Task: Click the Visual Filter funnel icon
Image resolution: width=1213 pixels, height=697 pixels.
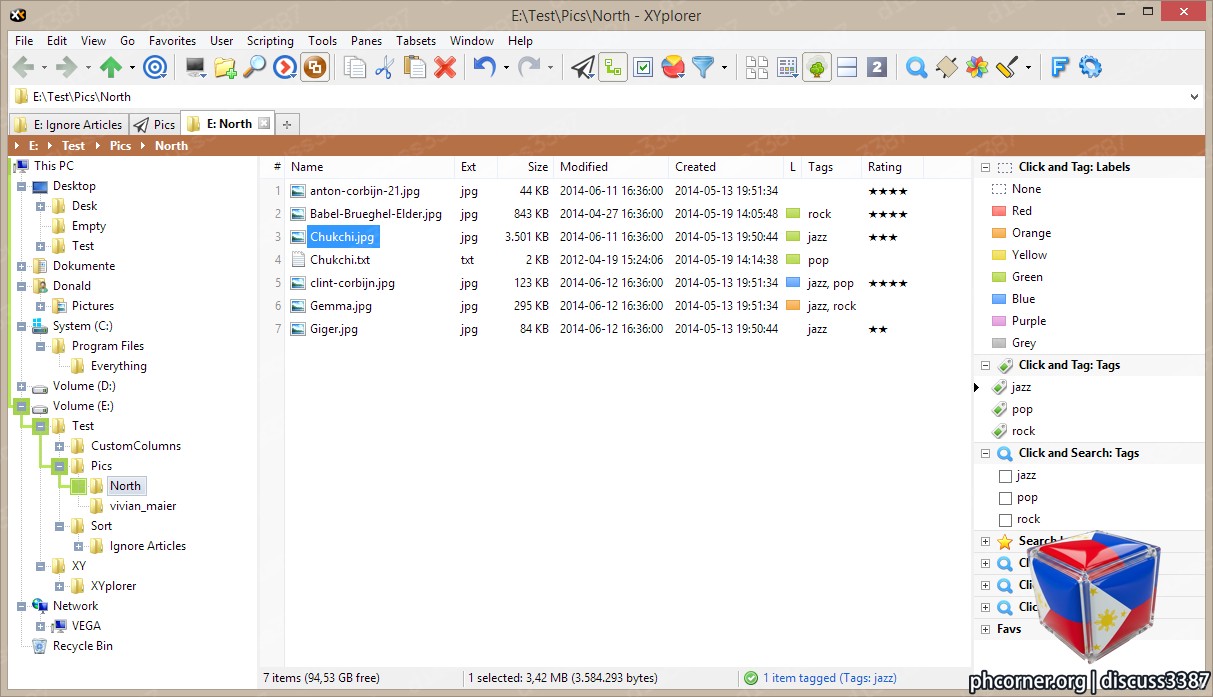Action: tap(704, 67)
